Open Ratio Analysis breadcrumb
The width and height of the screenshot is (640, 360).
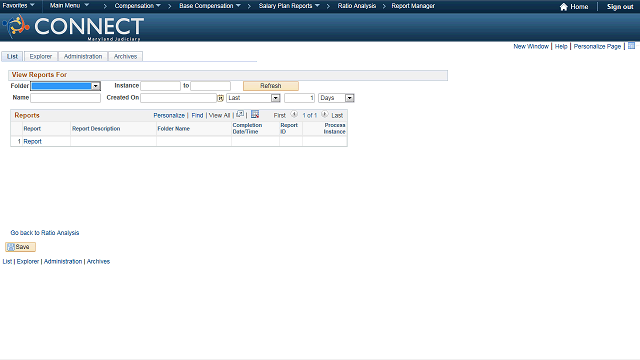pyautogui.click(x=357, y=6)
